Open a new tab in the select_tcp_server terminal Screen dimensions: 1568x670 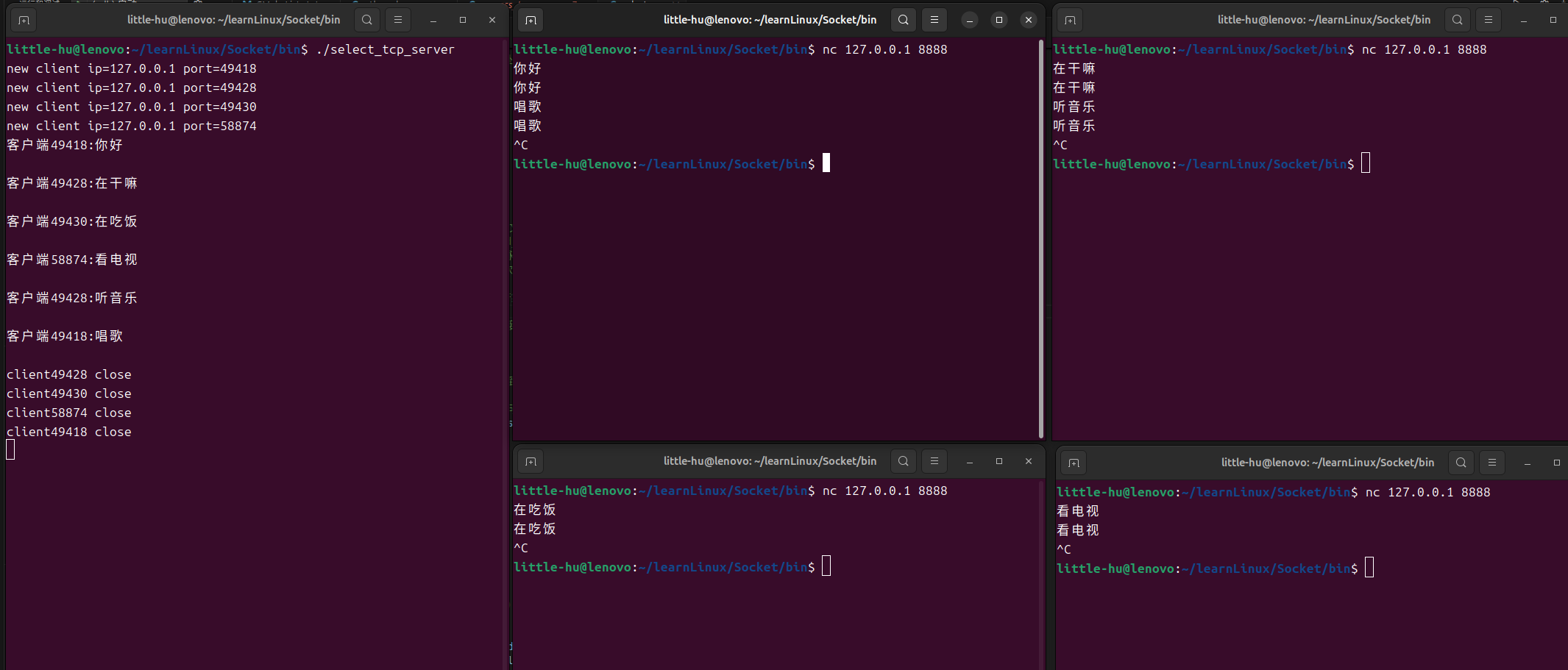pyautogui.click(x=24, y=20)
